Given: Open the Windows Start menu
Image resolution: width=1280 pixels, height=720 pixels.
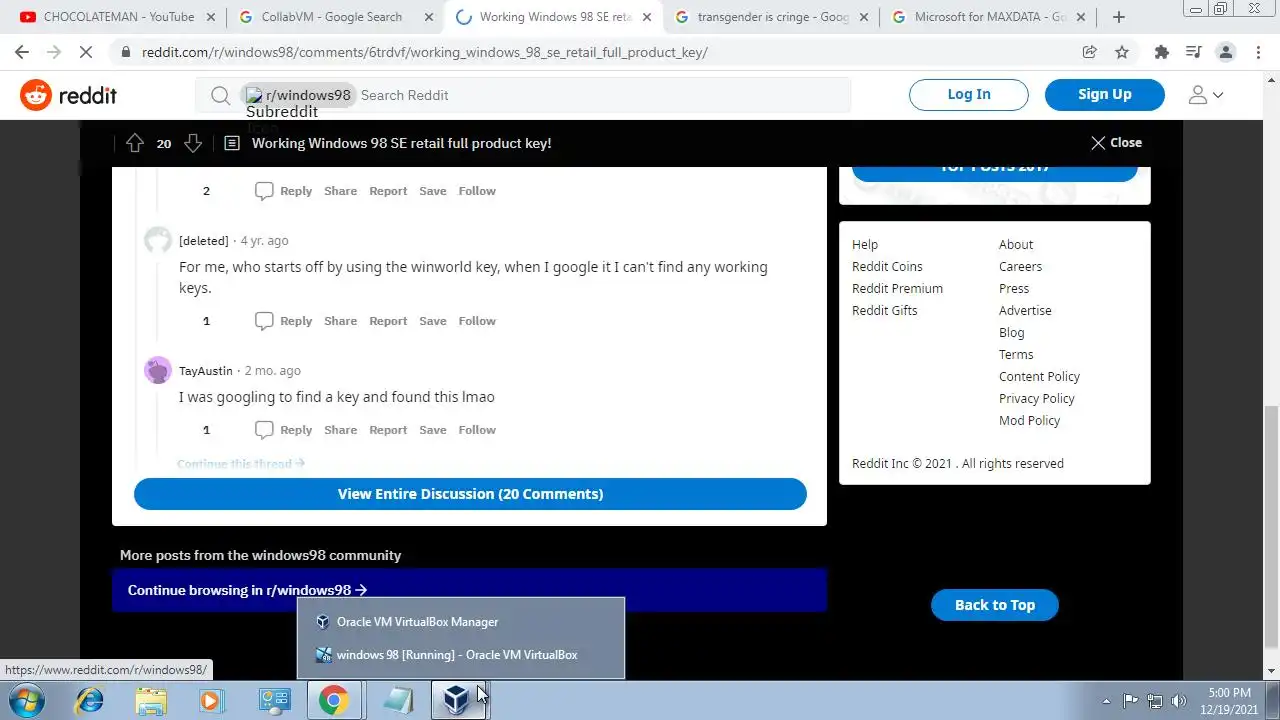Looking at the screenshot, I should [x=26, y=700].
